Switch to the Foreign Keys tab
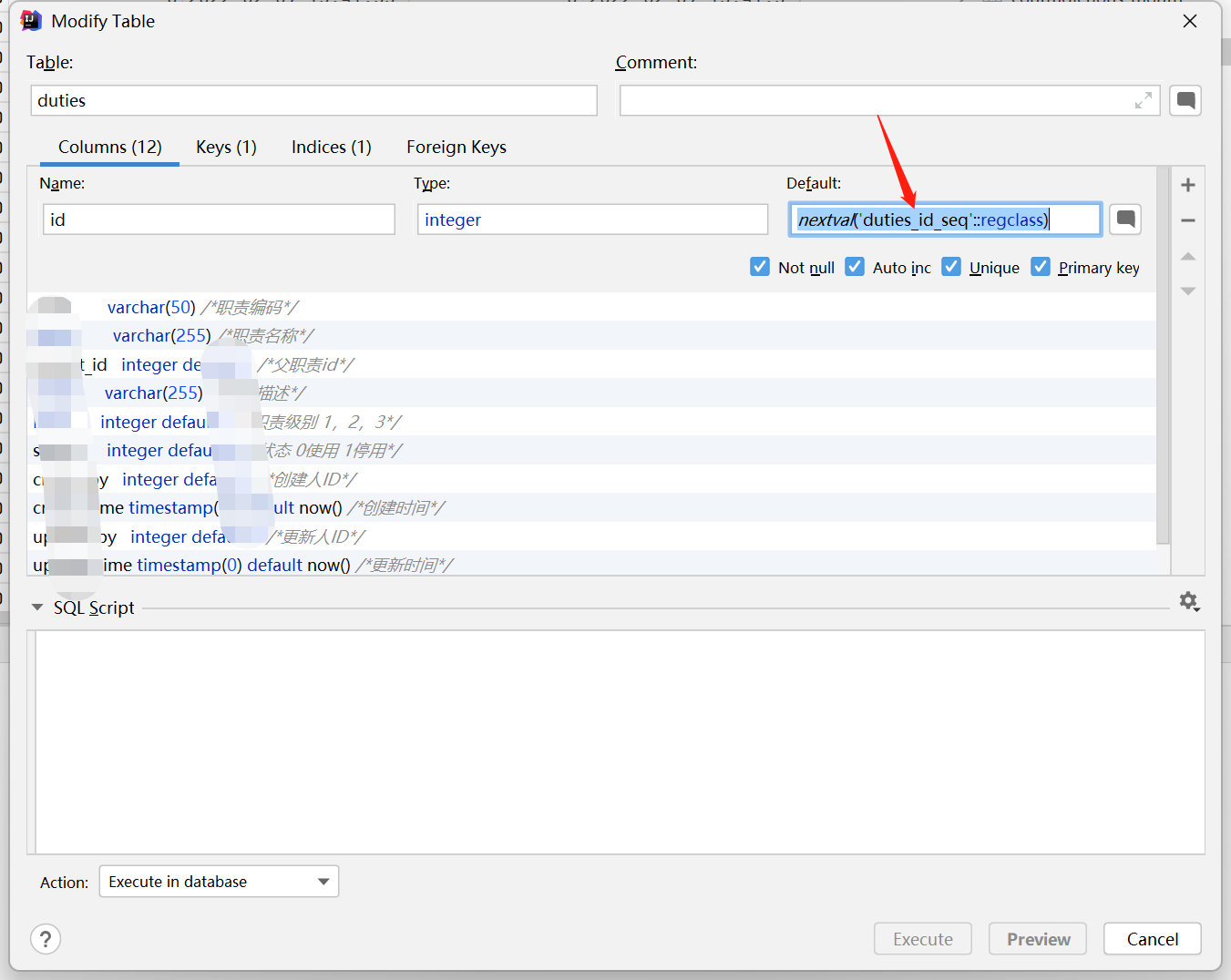Viewport: 1231px width, 980px height. [x=456, y=148]
